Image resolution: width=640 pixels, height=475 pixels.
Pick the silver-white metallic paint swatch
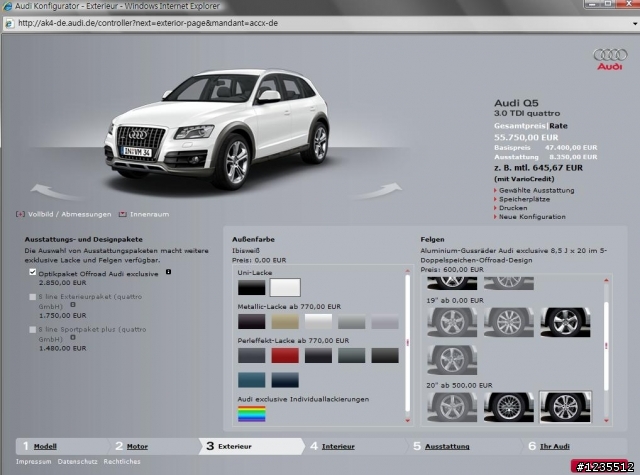(318, 322)
